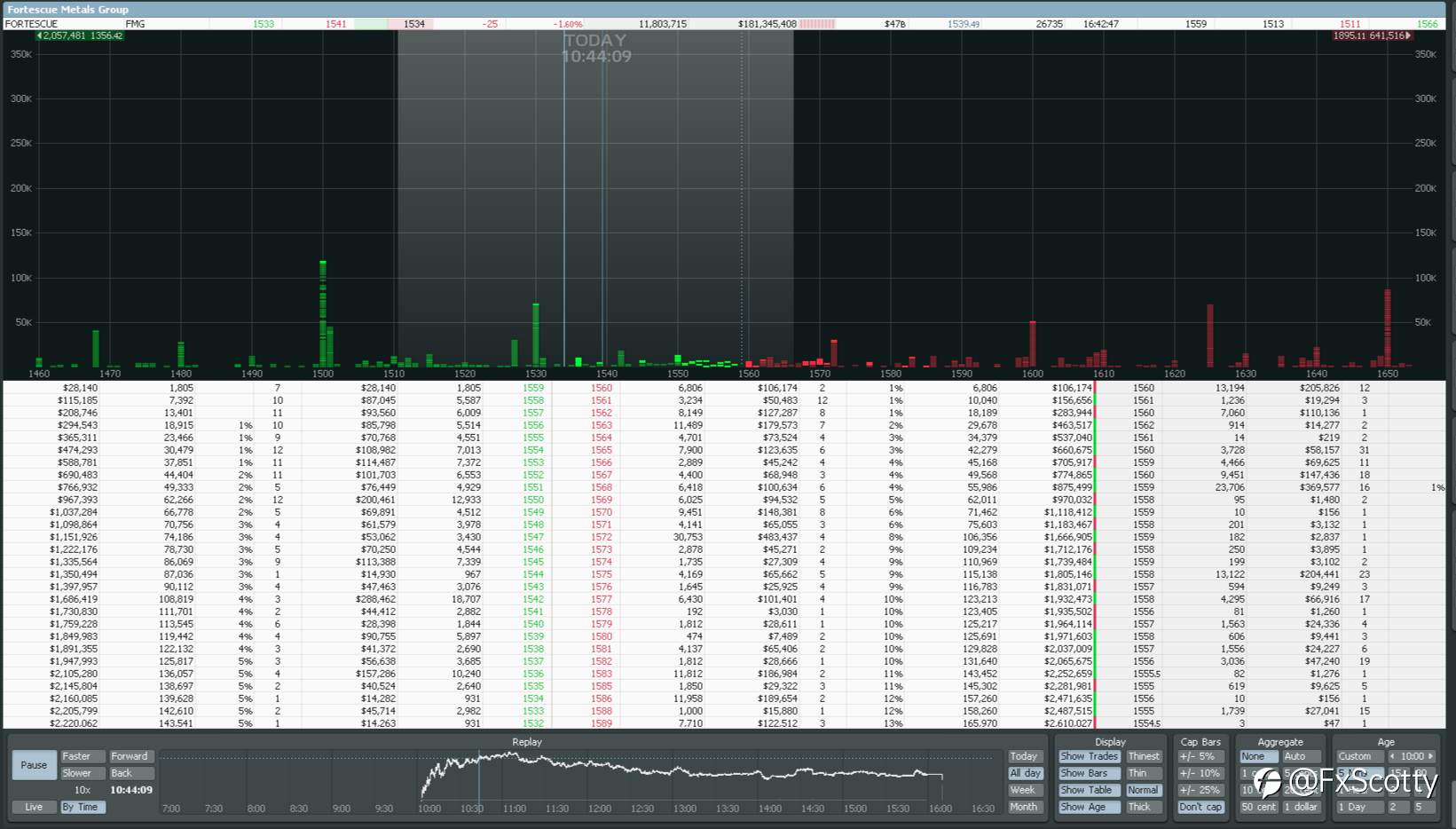Screen dimensions: 1456x829
Task: Click the 26735 trade count value
Action: coord(1050,24)
